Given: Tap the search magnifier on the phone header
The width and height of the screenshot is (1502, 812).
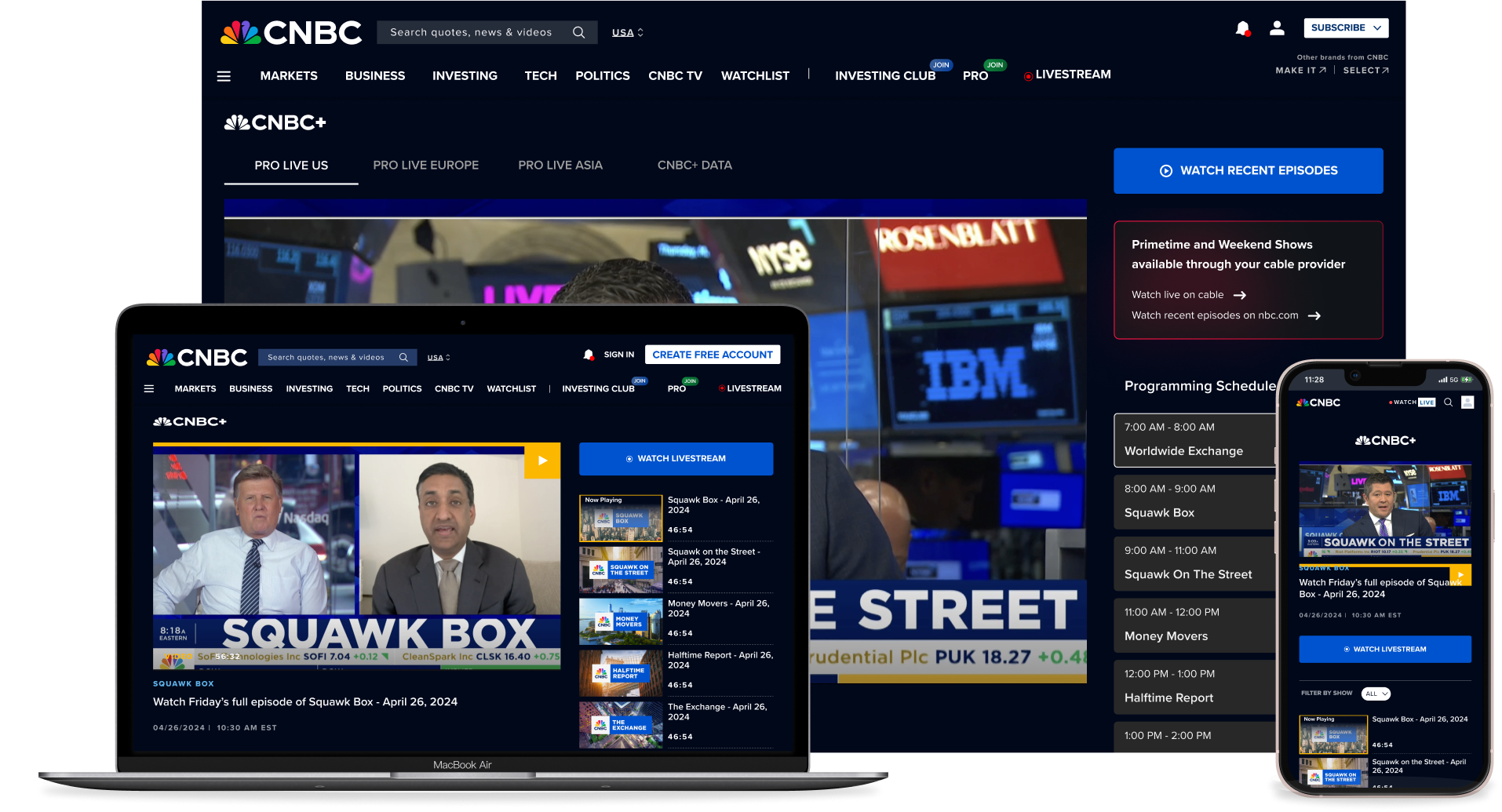Looking at the screenshot, I should tap(1448, 402).
